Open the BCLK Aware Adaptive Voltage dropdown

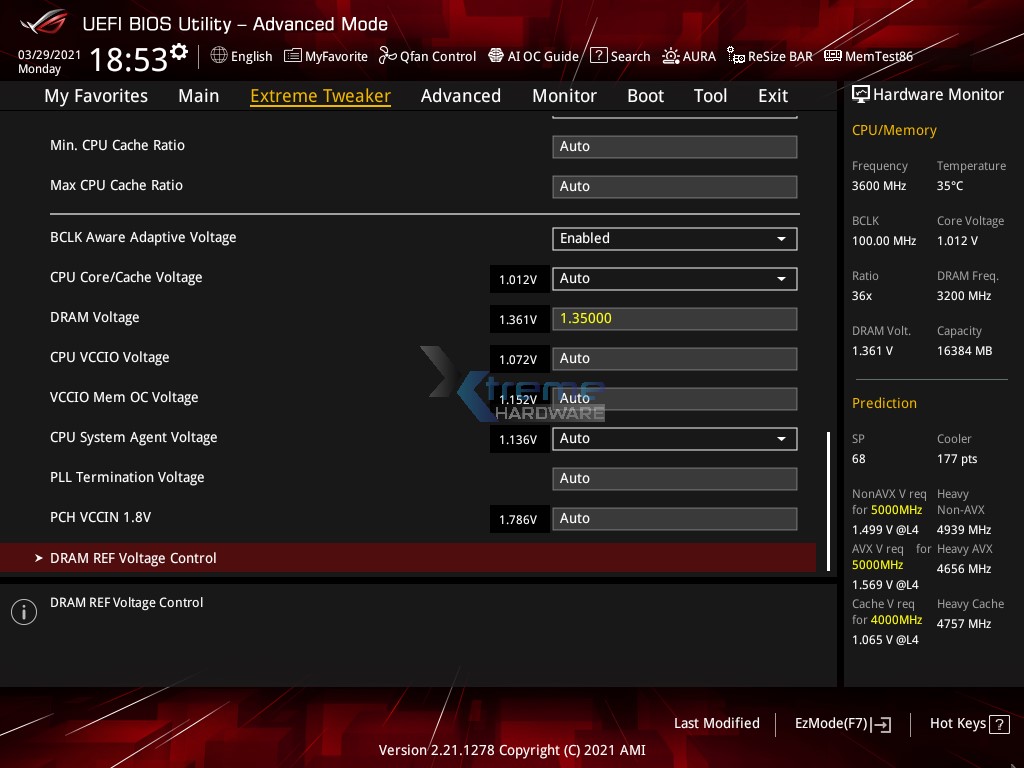coord(674,238)
